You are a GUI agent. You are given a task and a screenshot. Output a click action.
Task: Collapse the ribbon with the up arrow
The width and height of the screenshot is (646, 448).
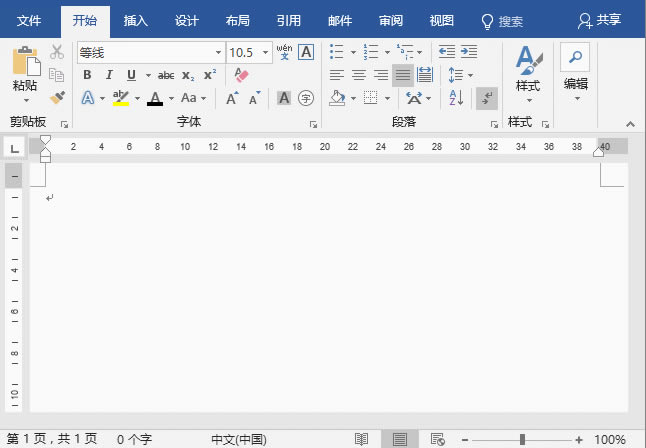pyautogui.click(x=630, y=124)
